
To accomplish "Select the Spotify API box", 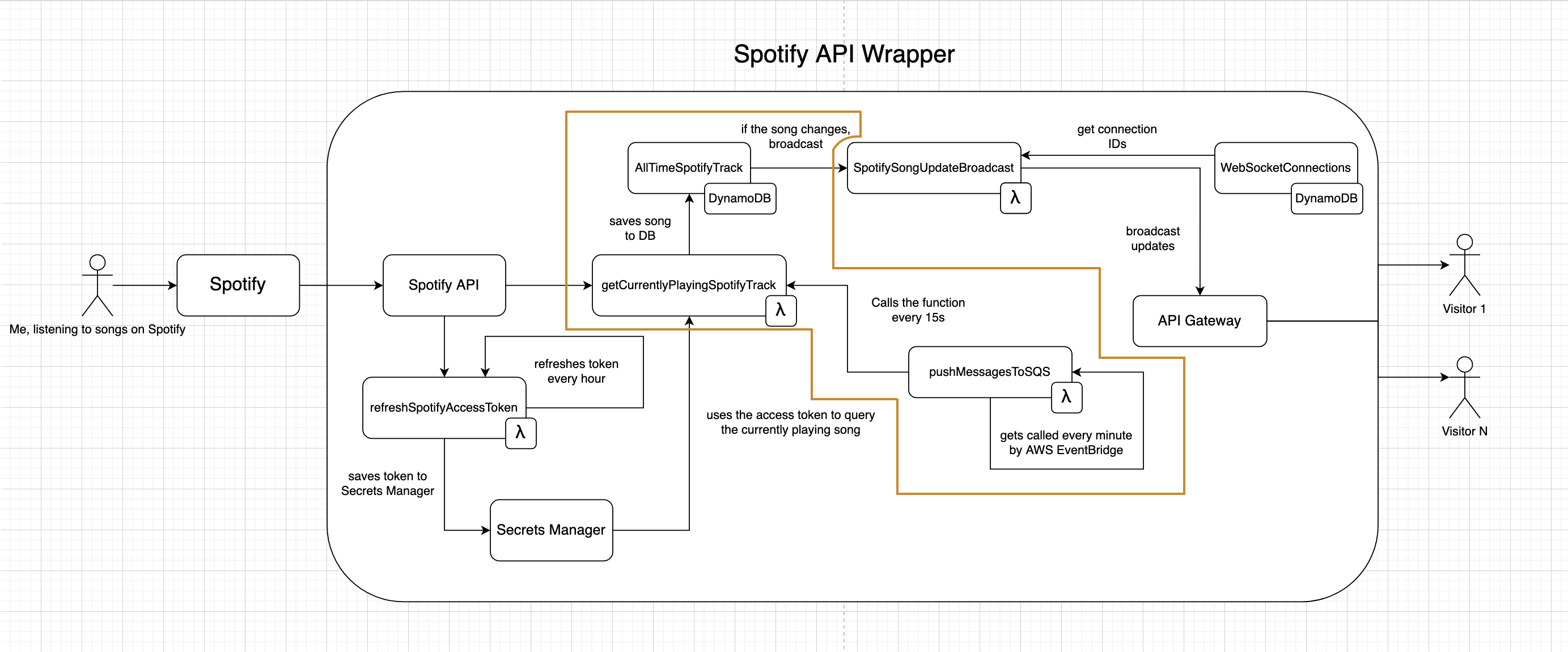I will pyautogui.click(x=444, y=285).
